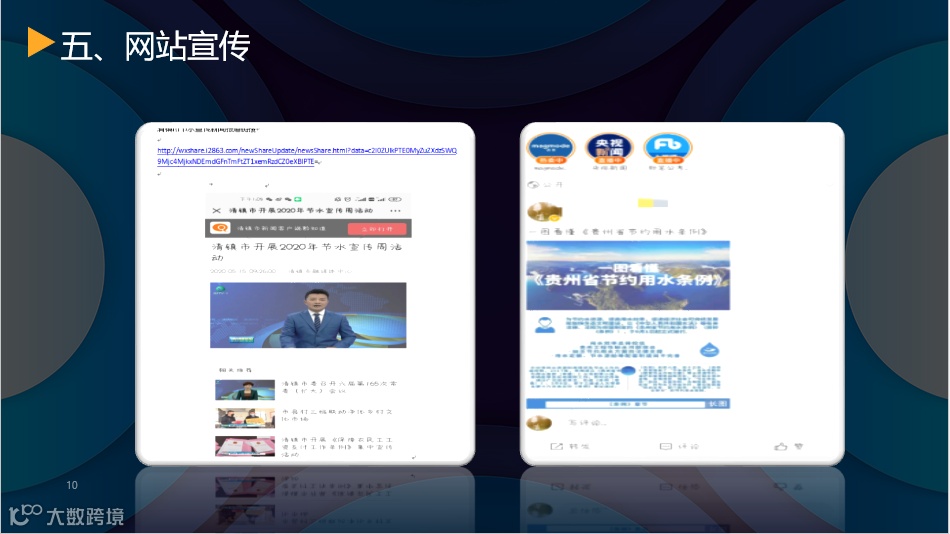Open the three-dot more menu in article header

coord(396,211)
